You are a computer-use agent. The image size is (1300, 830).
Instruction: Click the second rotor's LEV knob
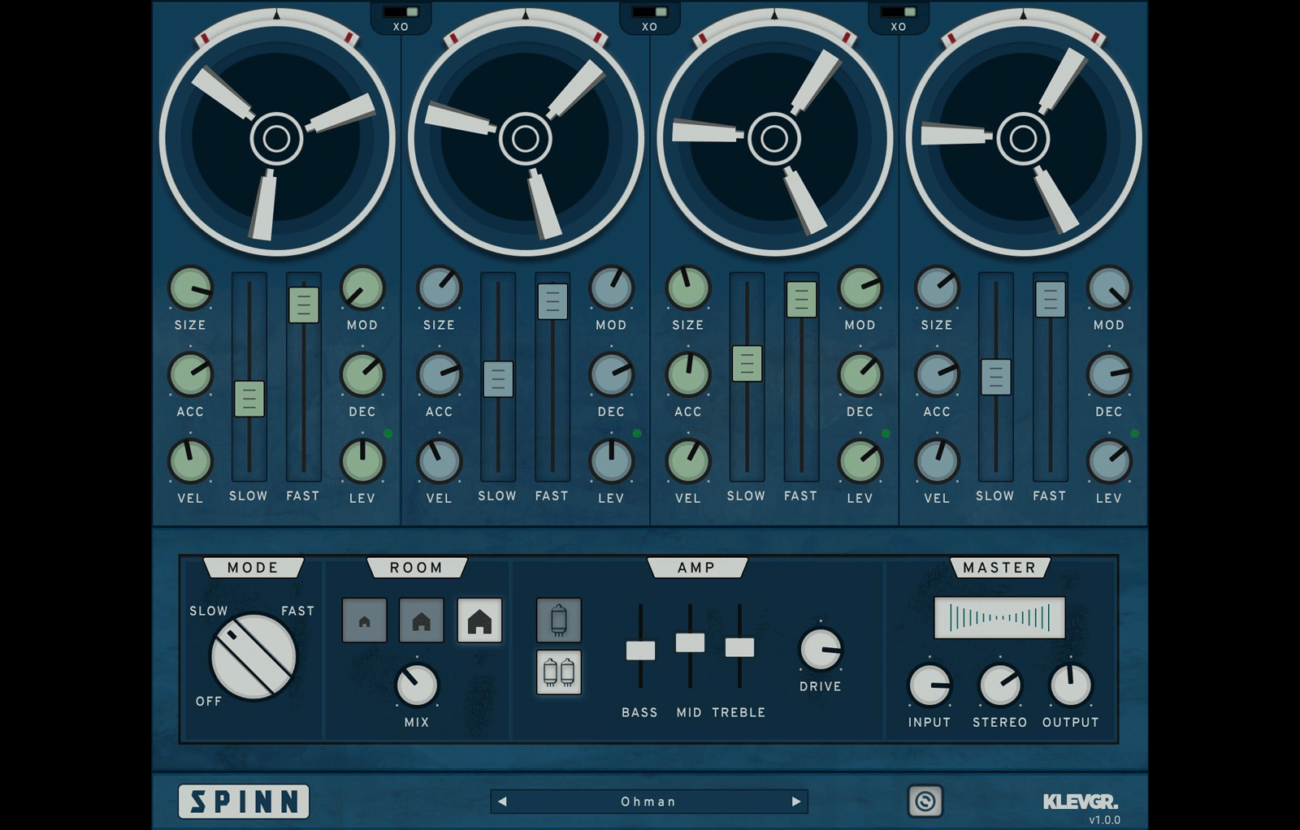coord(611,461)
